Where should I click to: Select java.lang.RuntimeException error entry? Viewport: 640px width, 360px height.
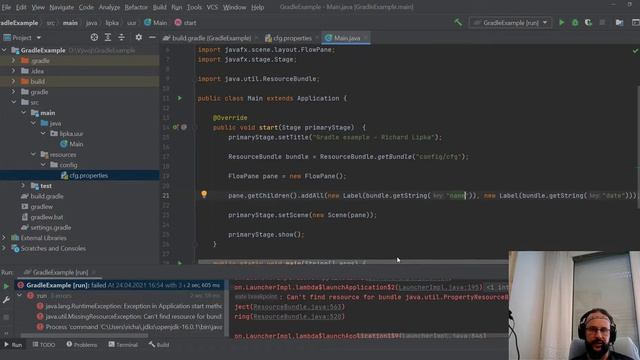click(129, 306)
